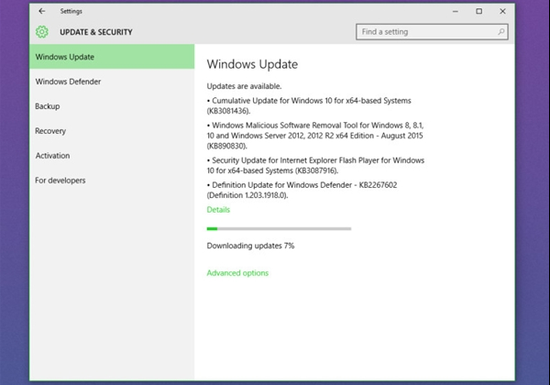Image resolution: width=550 pixels, height=385 pixels.
Task: Click the green Settings gear icon
Action: (42, 32)
